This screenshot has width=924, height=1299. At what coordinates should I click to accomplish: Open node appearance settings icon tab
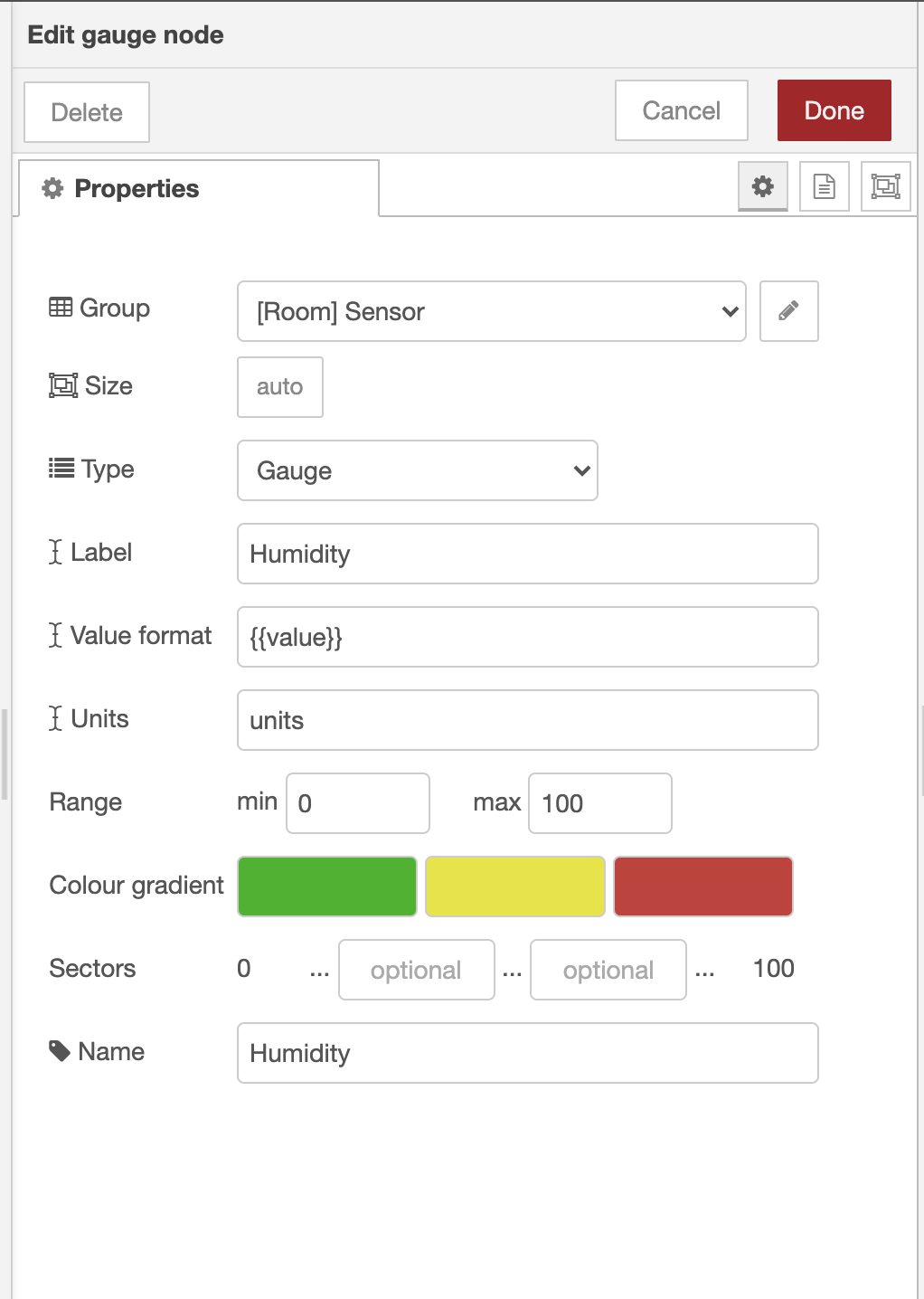point(885,186)
